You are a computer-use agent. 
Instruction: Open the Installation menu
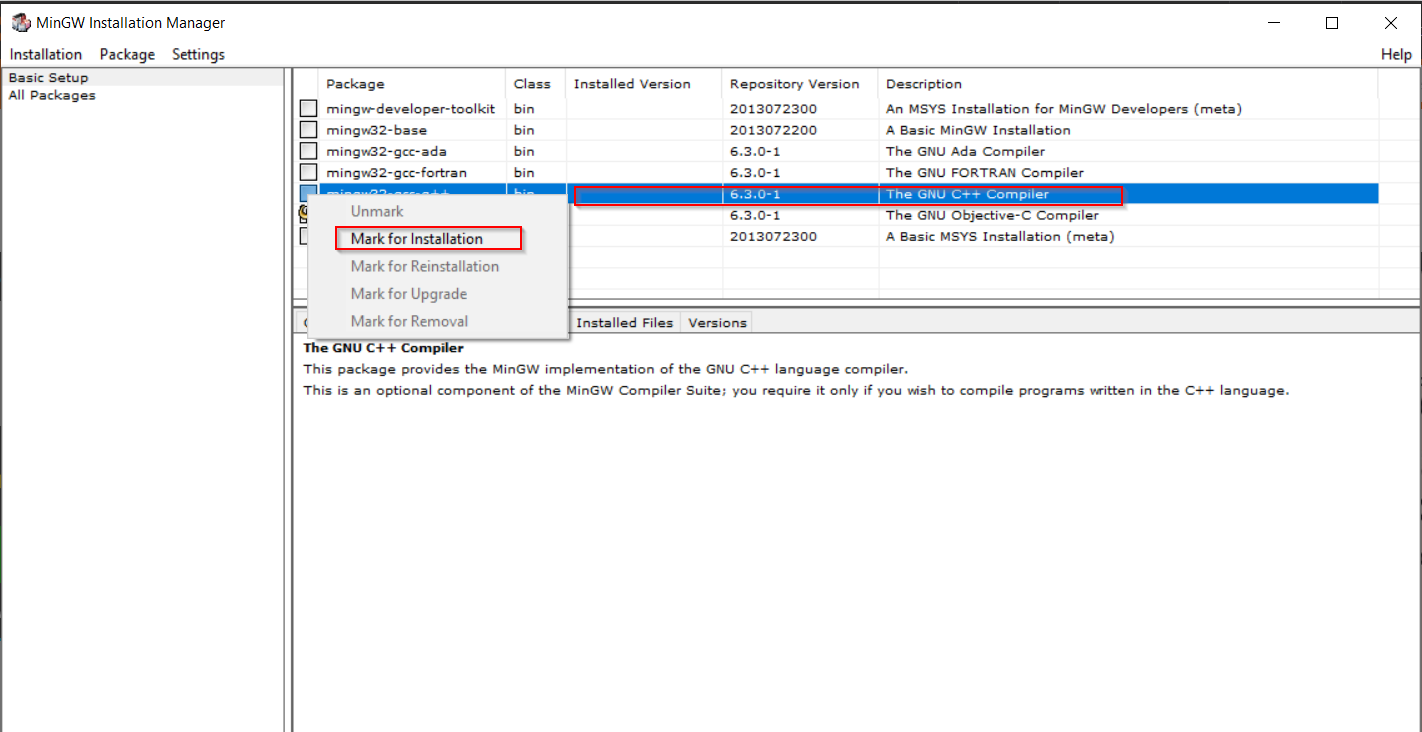pos(46,54)
